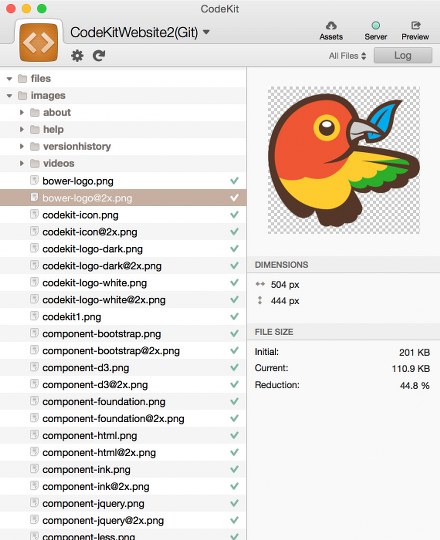Click file icon beside component-html.png
This screenshot has height=540, width=440.
tap(34, 435)
